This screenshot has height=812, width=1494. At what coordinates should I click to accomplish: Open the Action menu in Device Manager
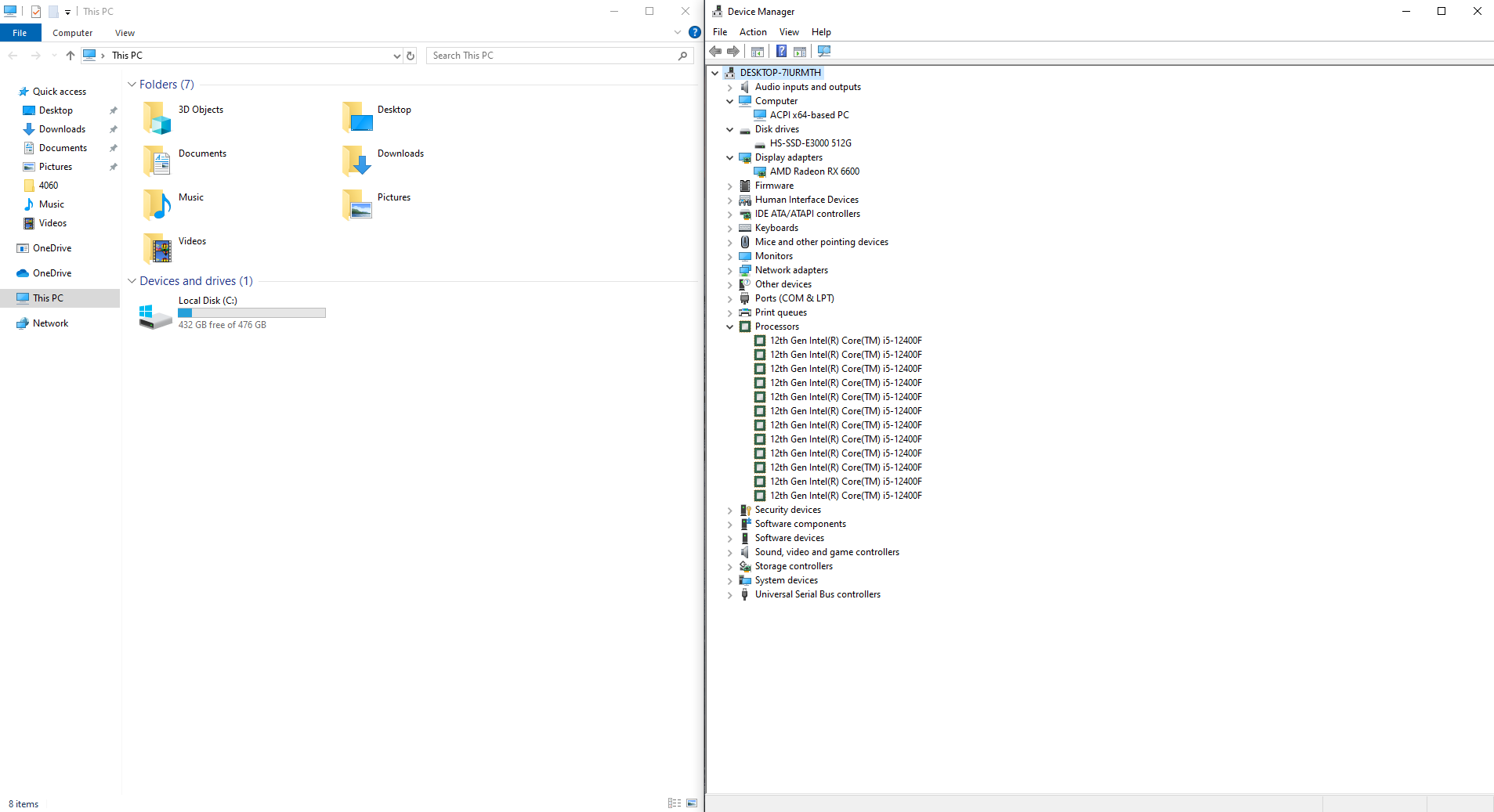coord(751,32)
